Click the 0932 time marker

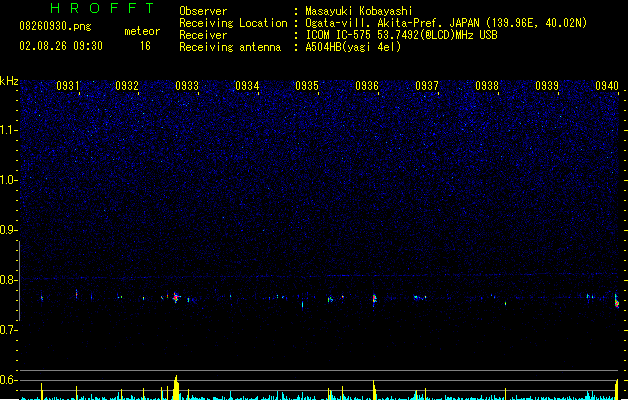pos(127,86)
